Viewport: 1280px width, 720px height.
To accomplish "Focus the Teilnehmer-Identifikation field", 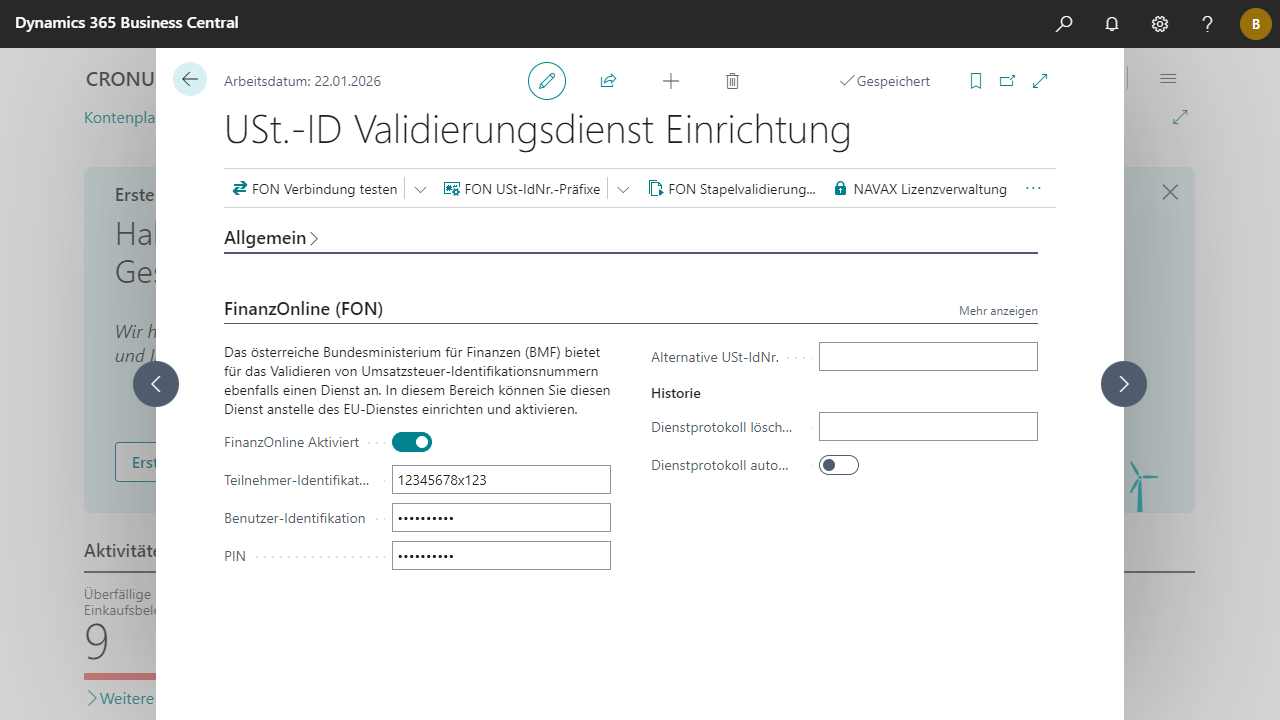I will 501,479.
